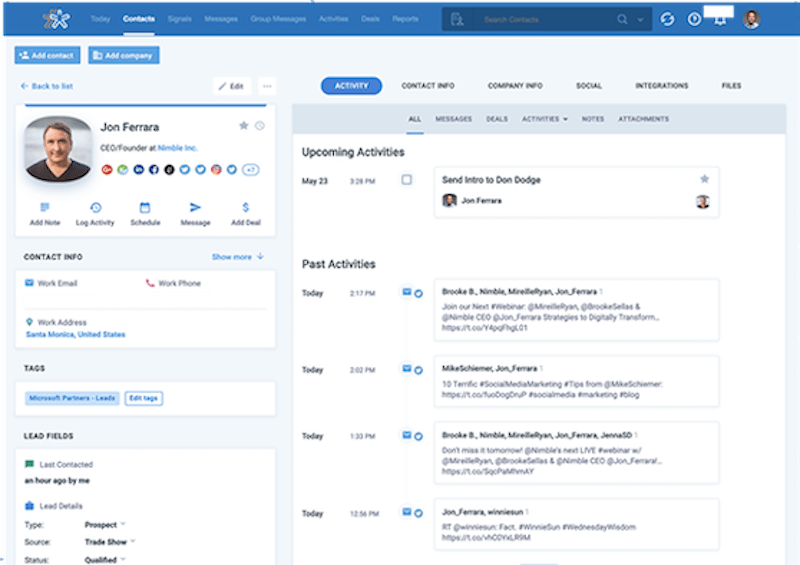
Task: Open the Reports nav item
Action: pyautogui.click(x=405, y=19)
